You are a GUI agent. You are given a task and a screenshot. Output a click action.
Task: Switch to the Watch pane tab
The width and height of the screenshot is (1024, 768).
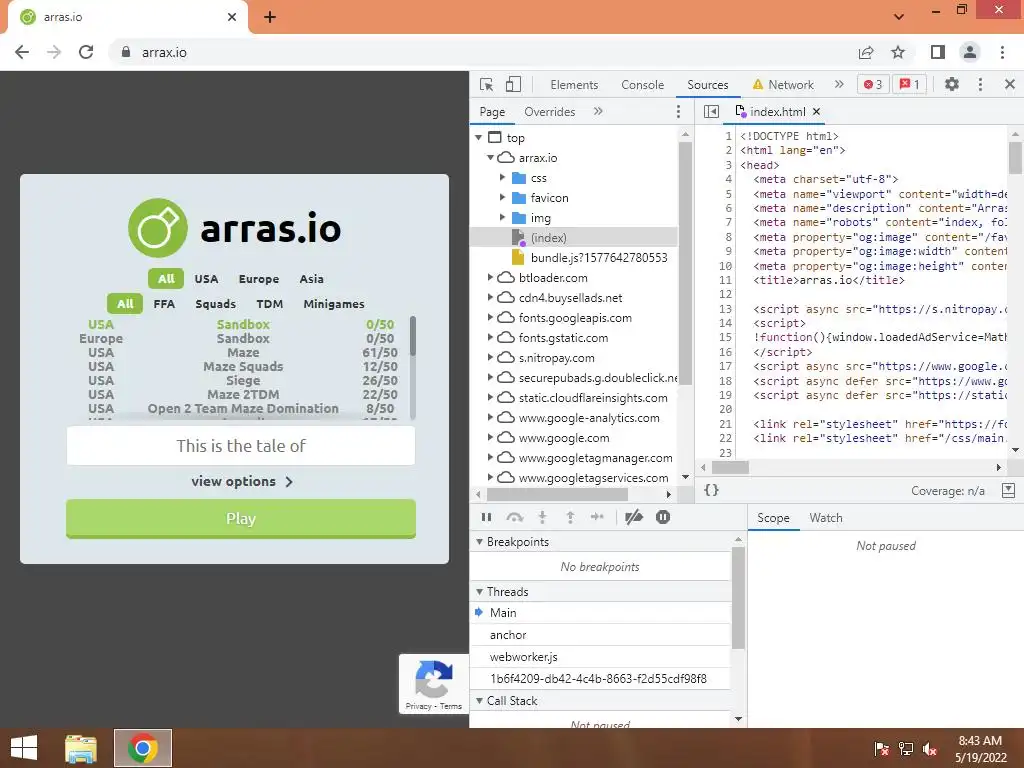825,518
